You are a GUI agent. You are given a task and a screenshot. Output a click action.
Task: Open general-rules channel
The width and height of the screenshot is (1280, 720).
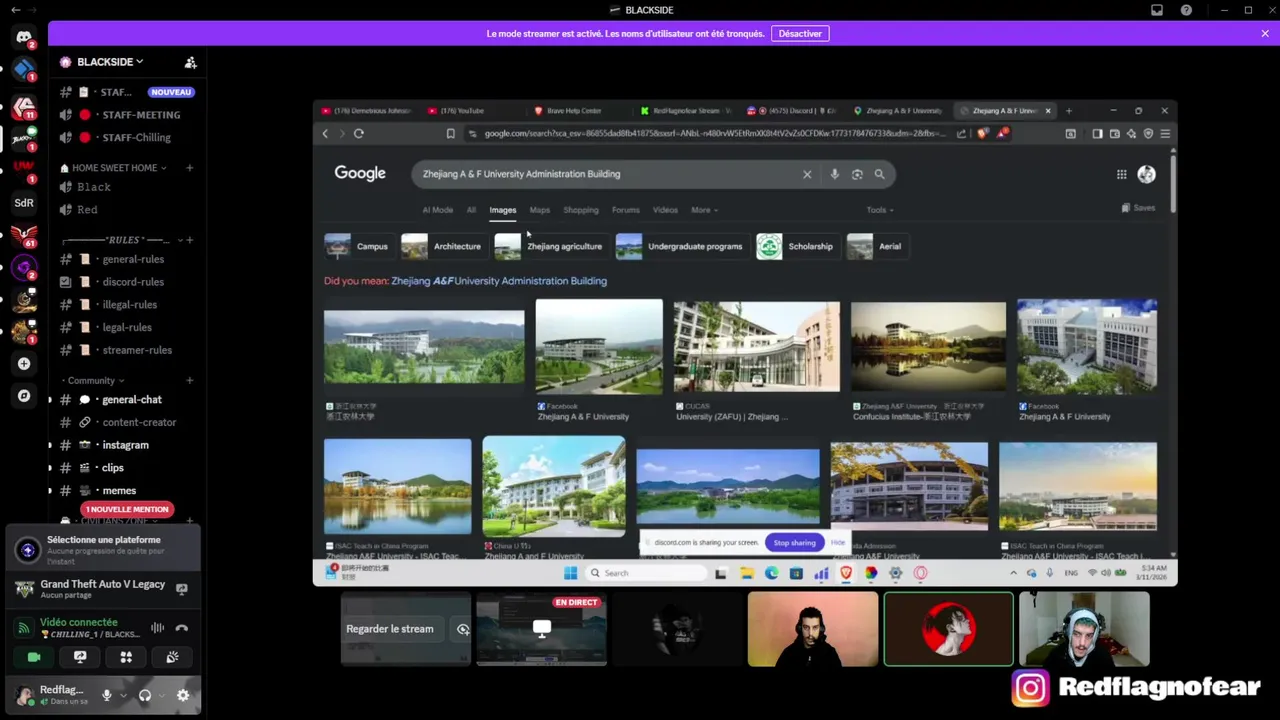[x=130, y=259]
